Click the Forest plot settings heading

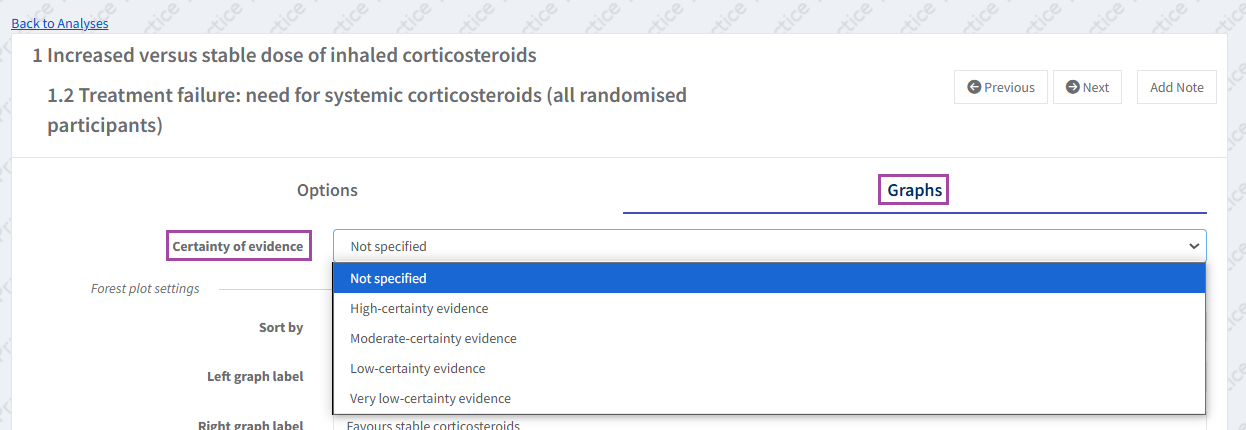[145, 289]
